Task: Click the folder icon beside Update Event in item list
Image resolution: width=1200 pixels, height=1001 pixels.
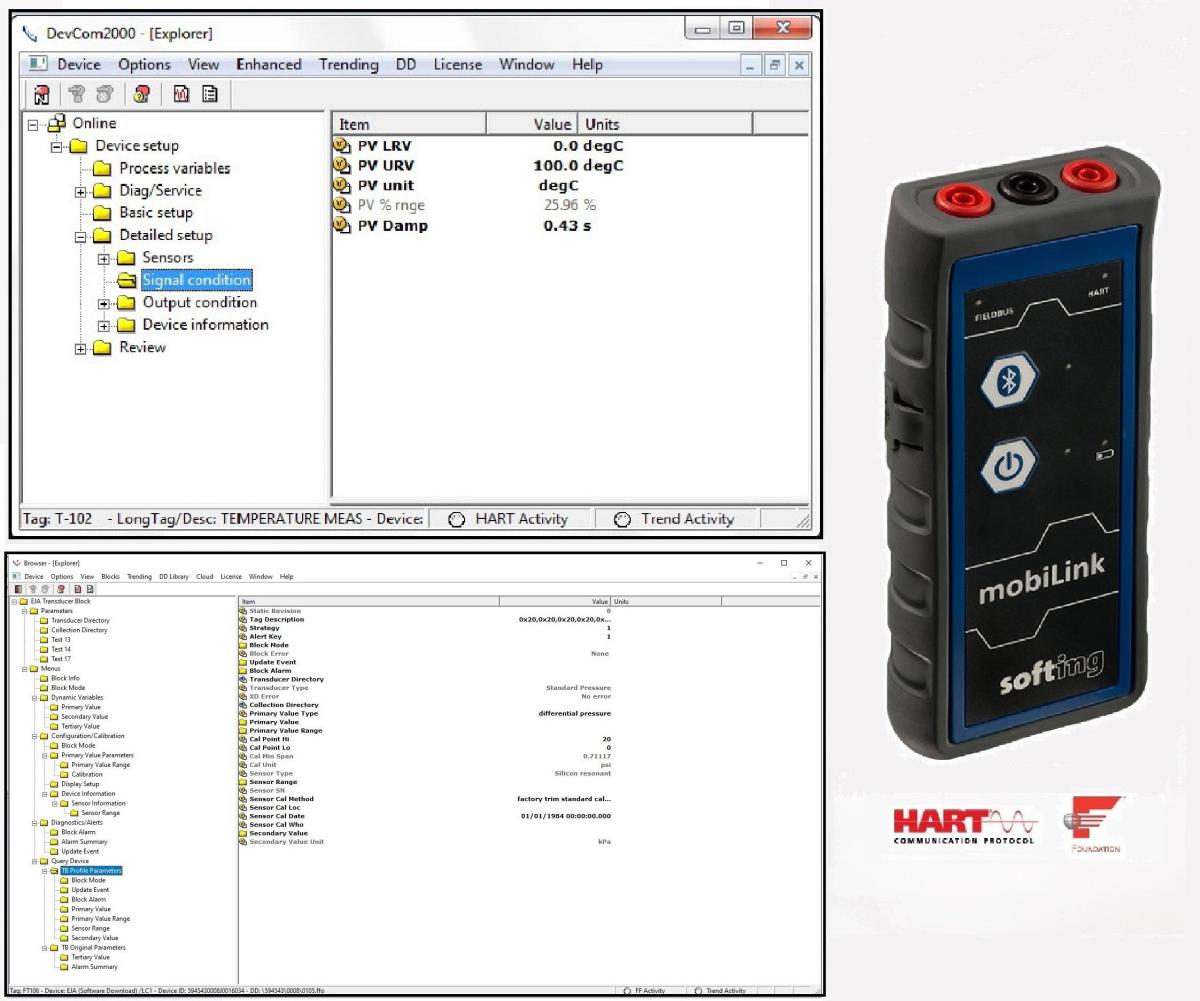Action: point(243,662)
